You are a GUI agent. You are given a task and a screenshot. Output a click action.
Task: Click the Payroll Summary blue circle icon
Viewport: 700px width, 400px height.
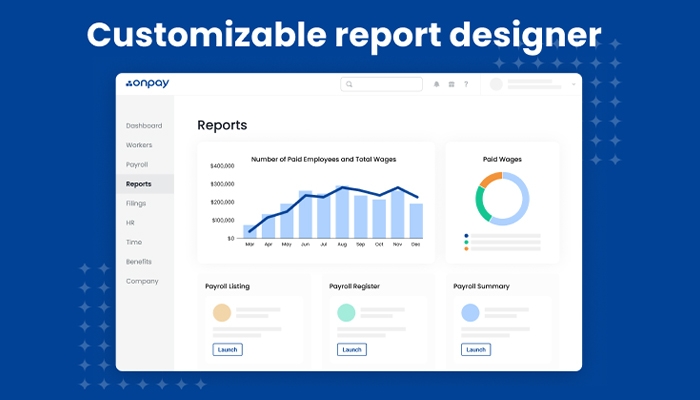click(x=470, y=313)
